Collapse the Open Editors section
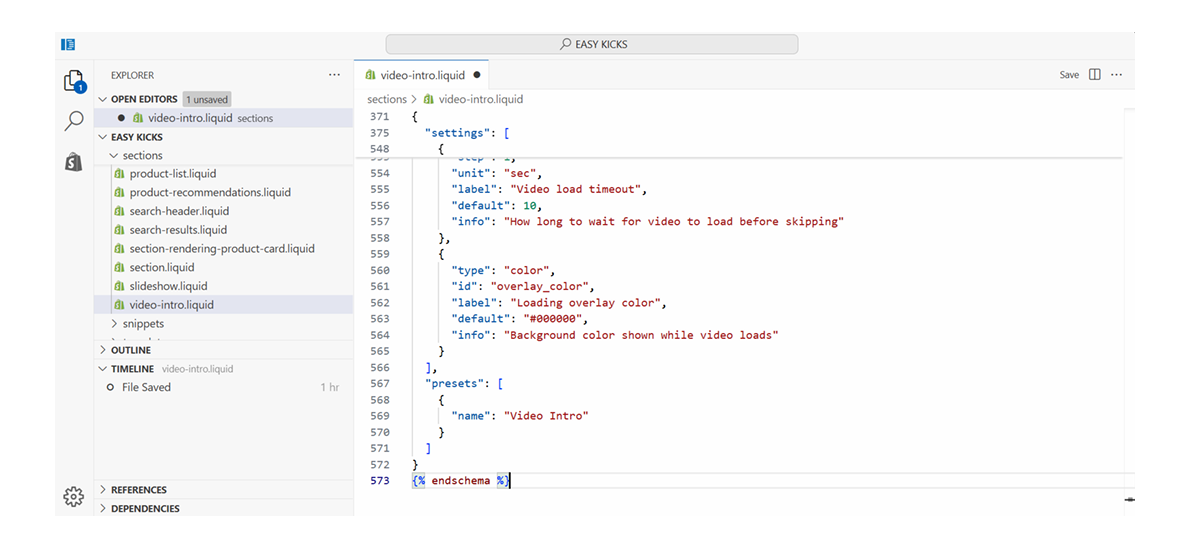 pyautogui.click(x=102, y=99)
